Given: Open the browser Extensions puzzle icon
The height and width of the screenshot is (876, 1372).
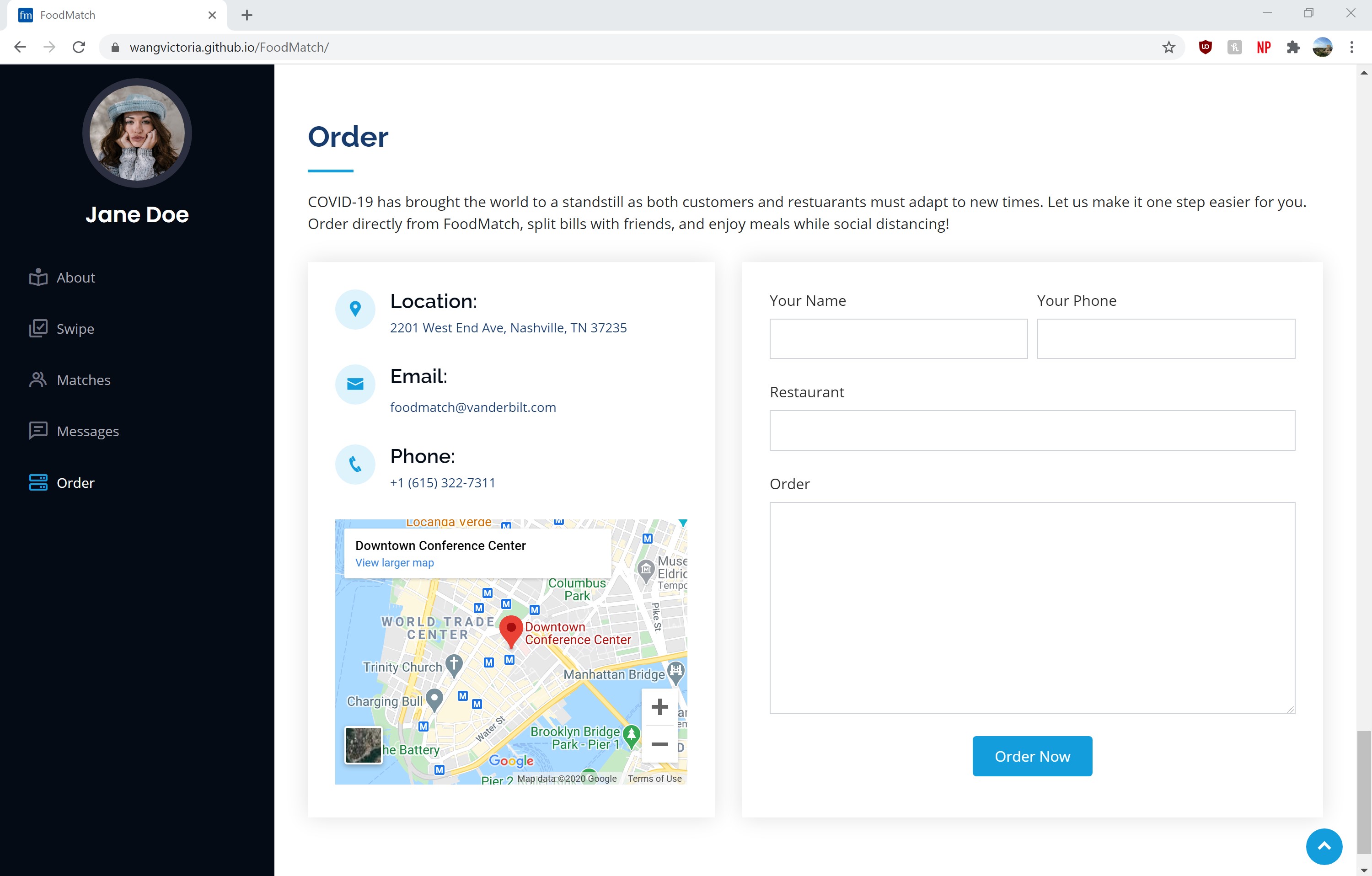Looking at the screenshot, I should 1293,47.
